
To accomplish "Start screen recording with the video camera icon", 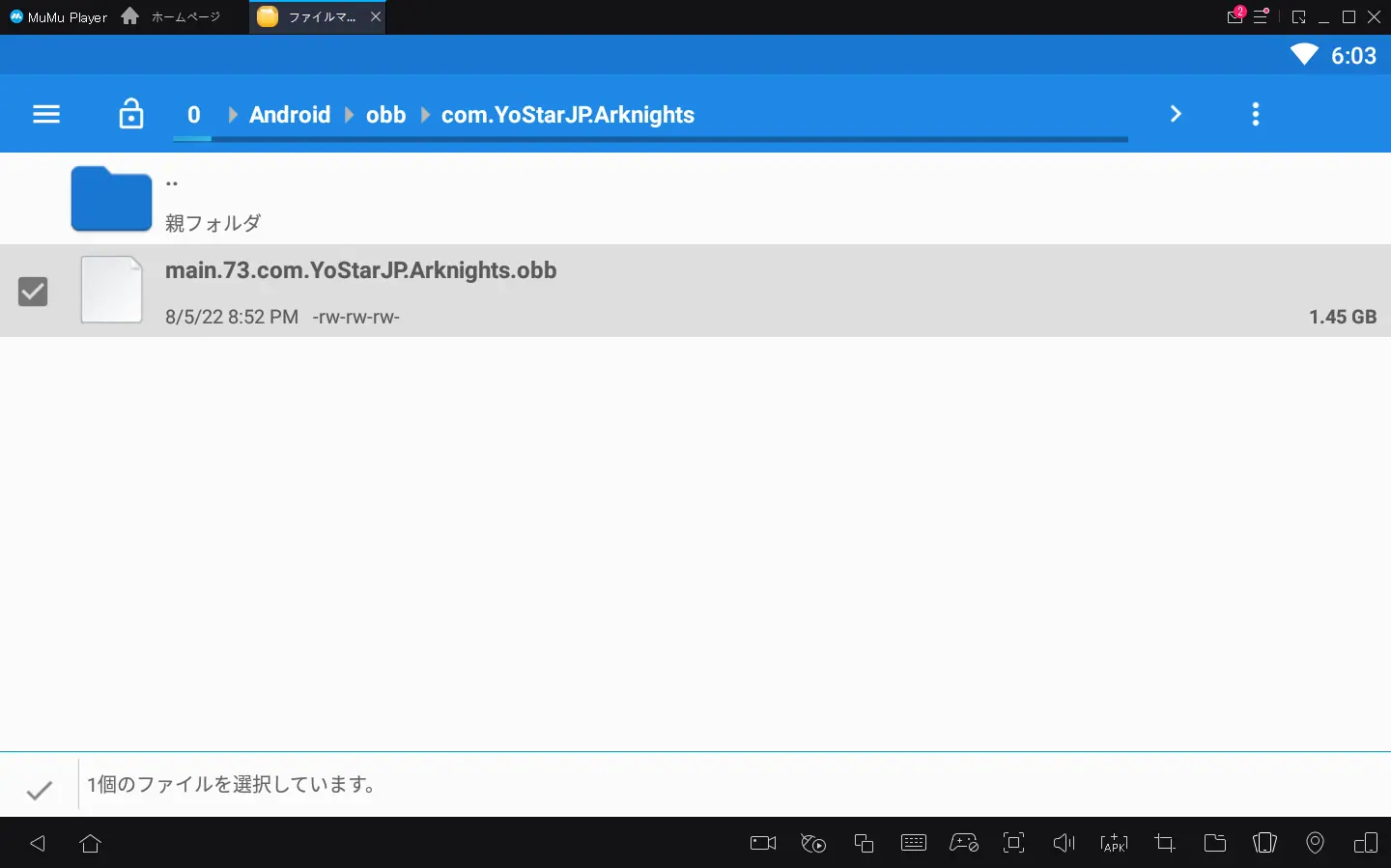I will click(761, 843).
